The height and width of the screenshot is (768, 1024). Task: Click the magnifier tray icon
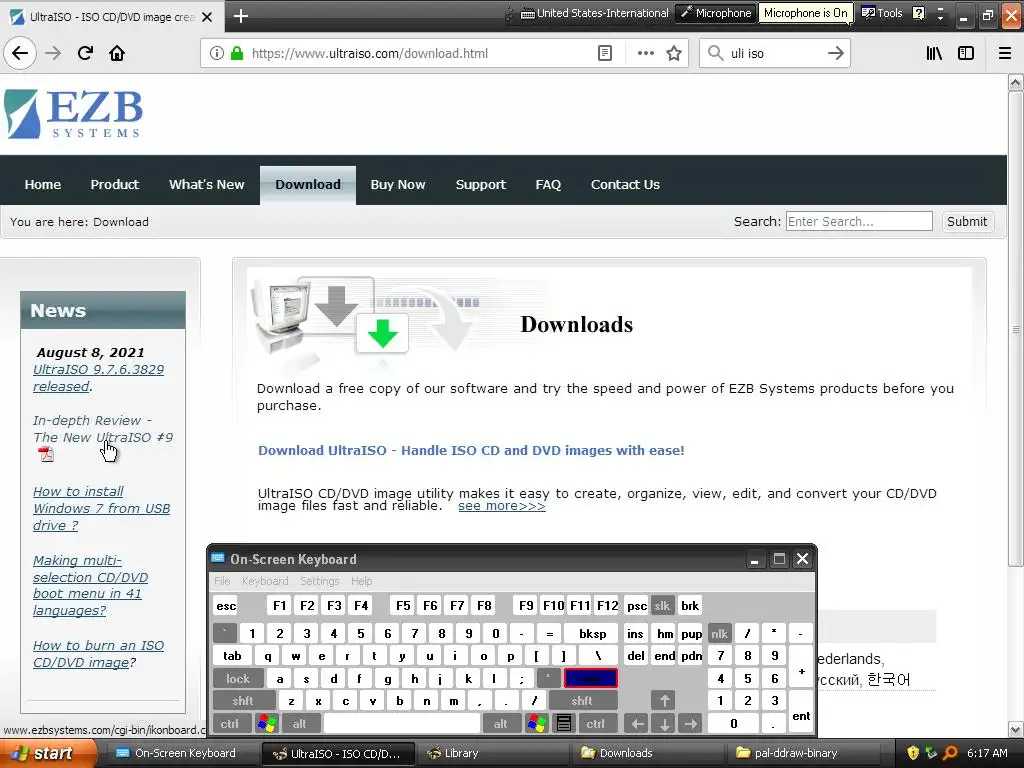950,753
